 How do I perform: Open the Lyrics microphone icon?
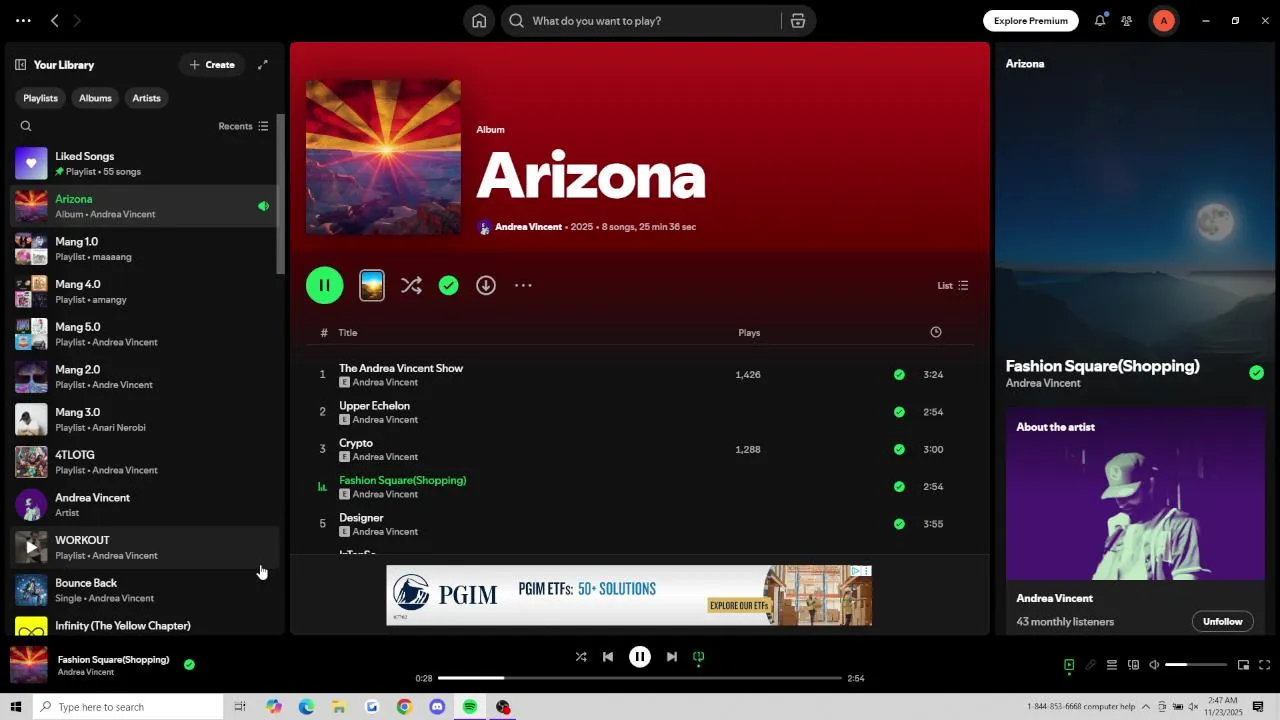point(1090,665)
